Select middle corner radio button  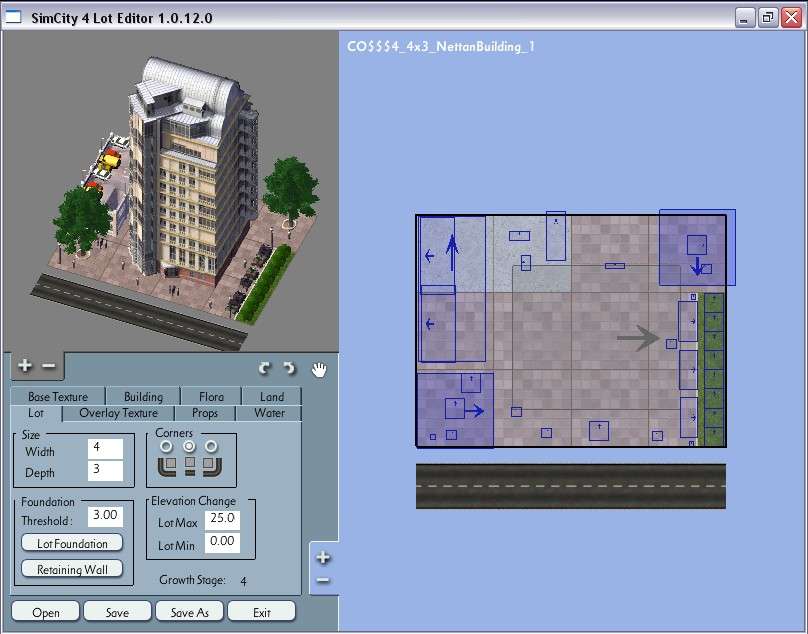(x=189, y=446)
